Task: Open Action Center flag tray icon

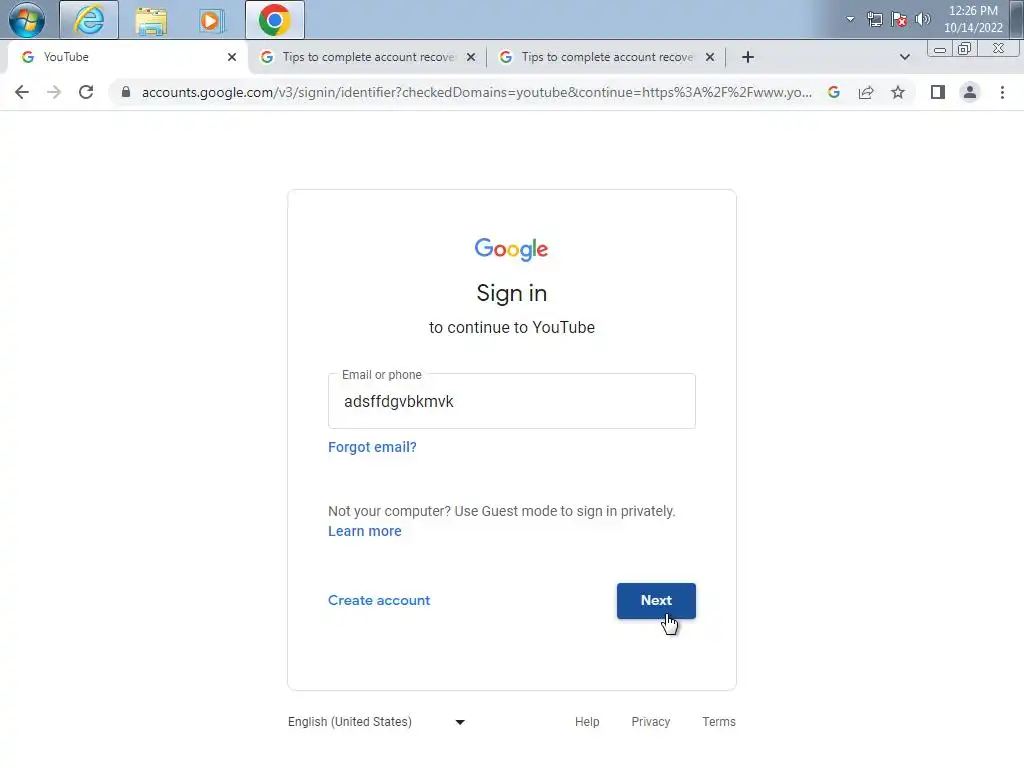Action: [x=899, y=19]
